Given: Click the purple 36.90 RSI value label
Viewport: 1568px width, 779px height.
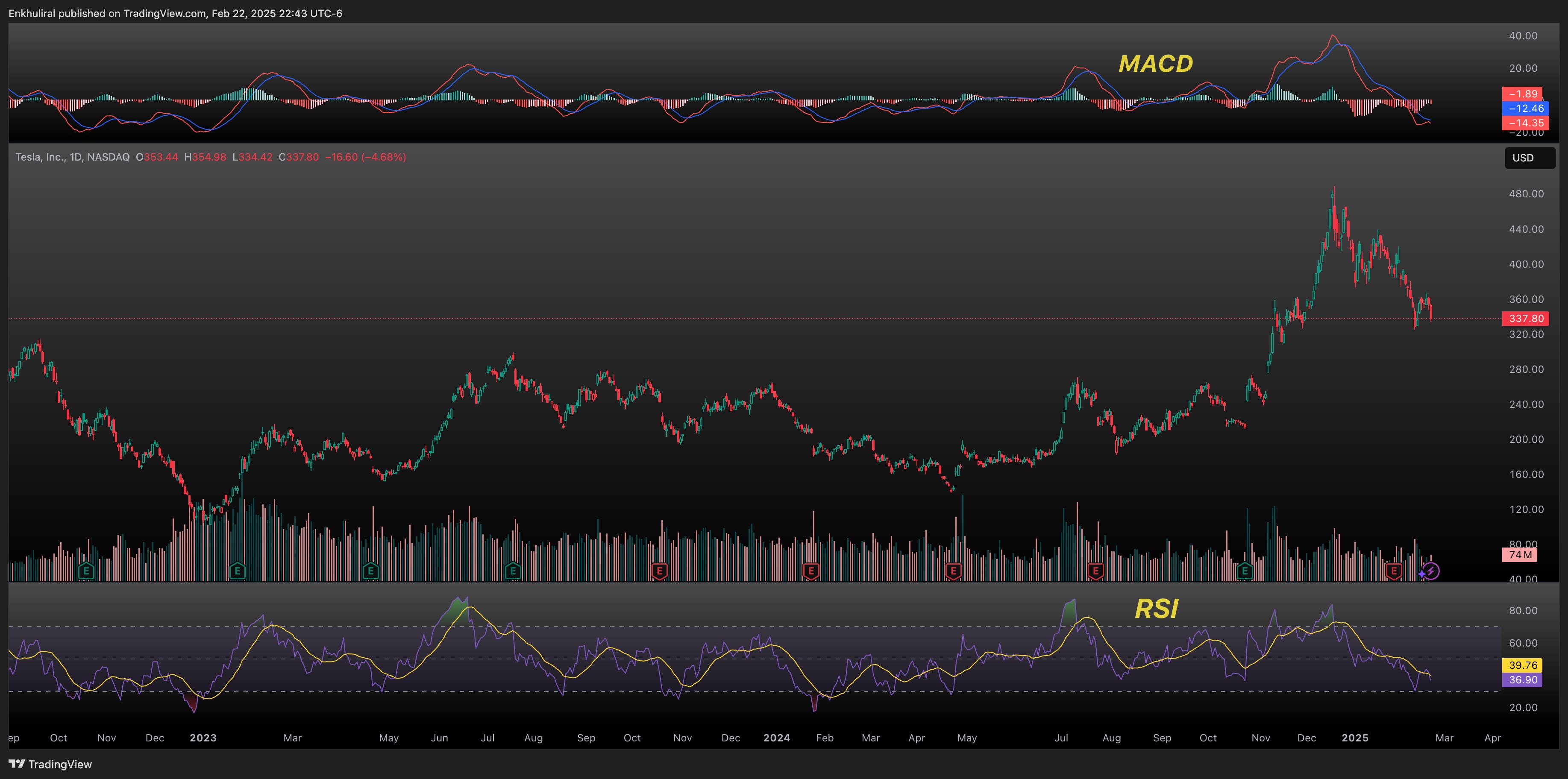Looking at the screenshot, I should click(1522, 680).
